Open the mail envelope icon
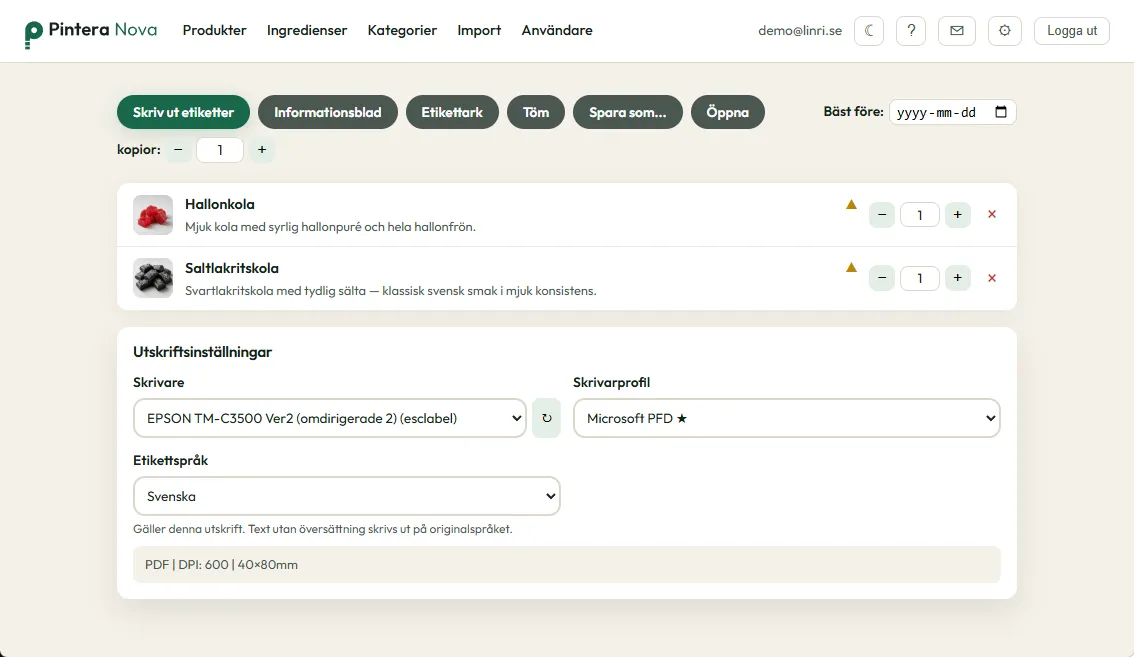This screenshot has width=1134, height=657. [957, 31]
